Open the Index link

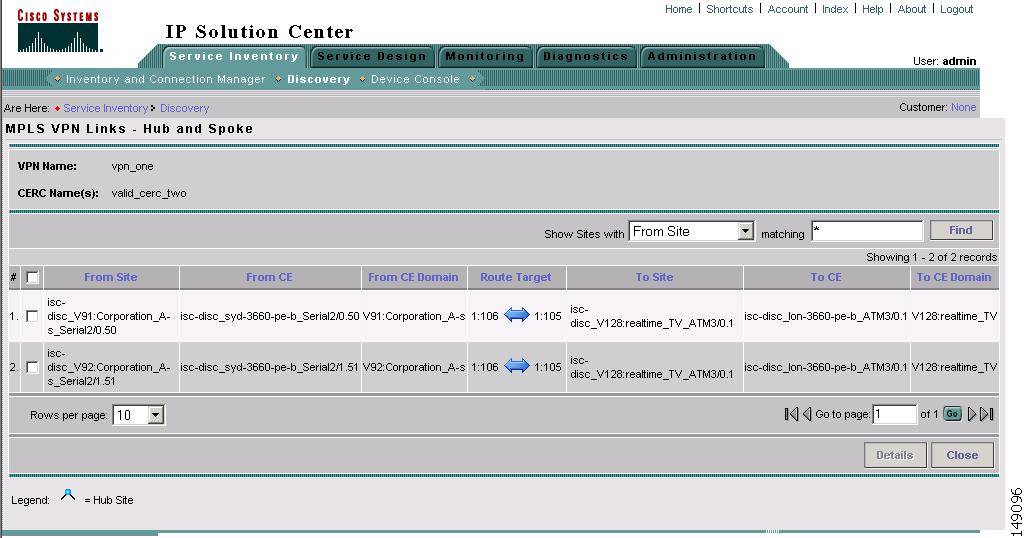835,9
